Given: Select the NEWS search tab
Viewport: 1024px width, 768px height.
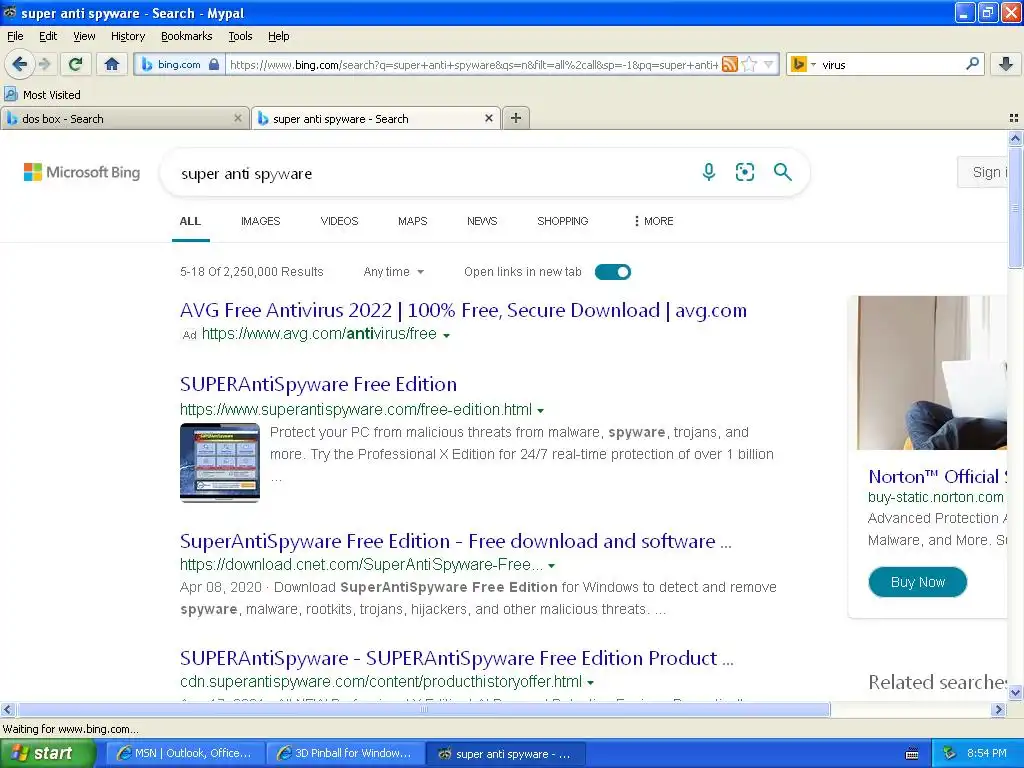Looking at the screenshot, I should coord(482,221).
